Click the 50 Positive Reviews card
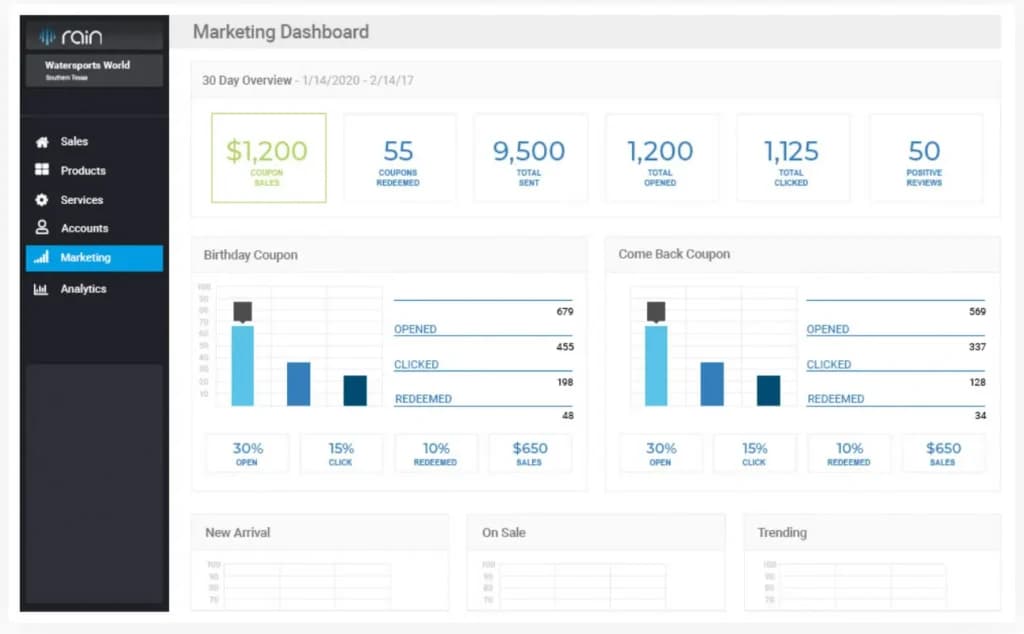The image size is (1024, 634). (925, 157)
